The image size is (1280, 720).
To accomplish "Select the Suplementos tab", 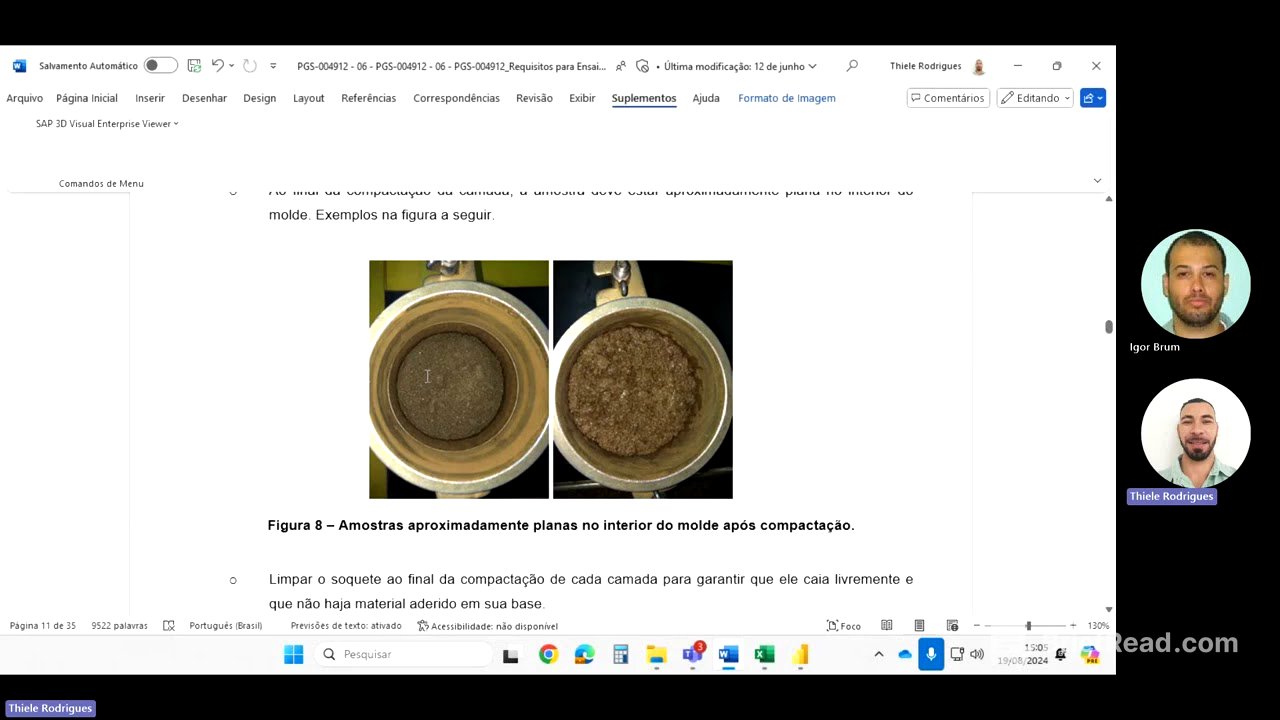I will pos(644,98).
